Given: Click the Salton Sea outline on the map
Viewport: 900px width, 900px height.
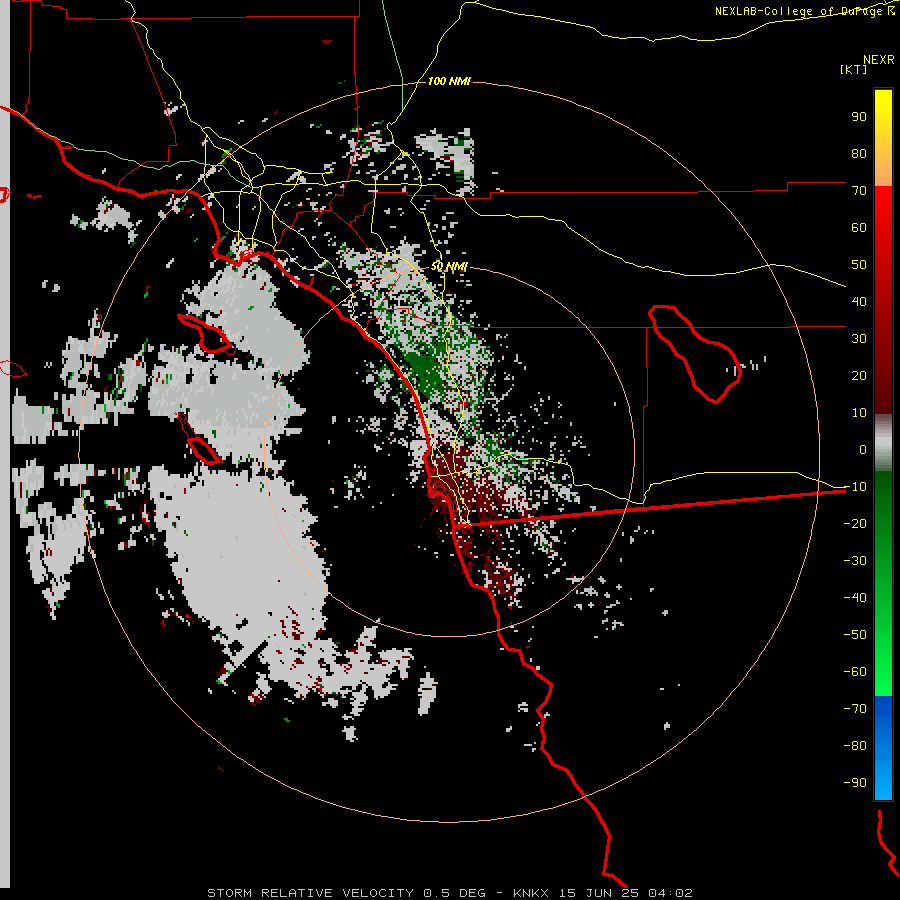Looking at the screenshot, I should coord(695,354).
